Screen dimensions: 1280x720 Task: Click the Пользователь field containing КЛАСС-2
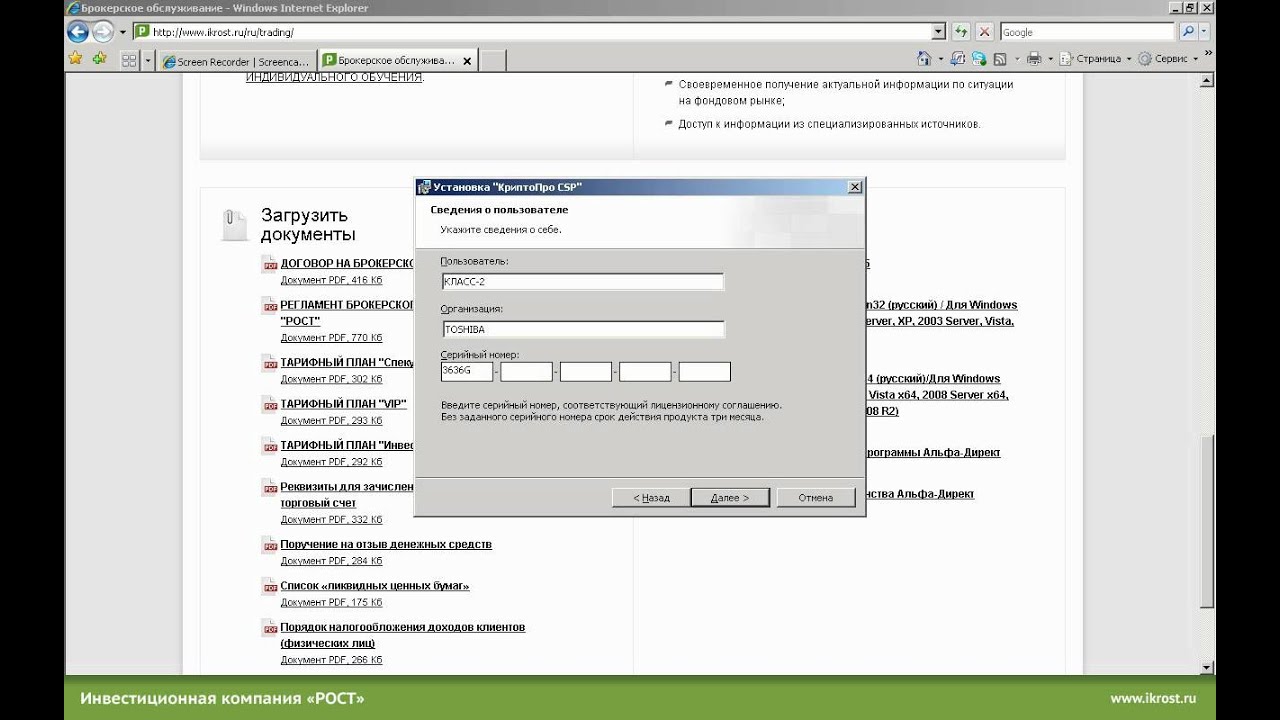(582, 281)
